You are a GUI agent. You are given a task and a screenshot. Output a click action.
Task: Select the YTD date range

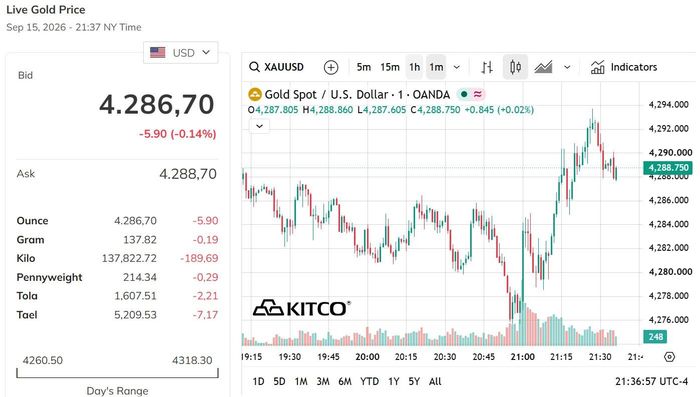[369, 382]
